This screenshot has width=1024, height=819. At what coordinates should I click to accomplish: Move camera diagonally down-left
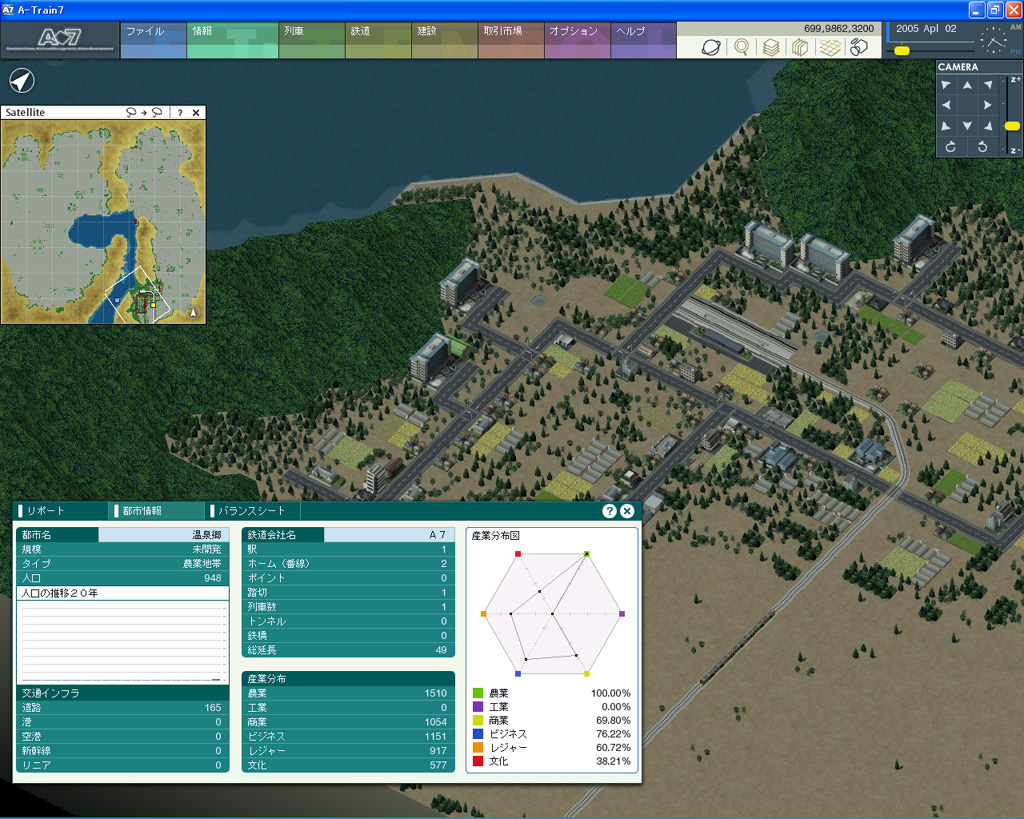(x=946, y=125)
